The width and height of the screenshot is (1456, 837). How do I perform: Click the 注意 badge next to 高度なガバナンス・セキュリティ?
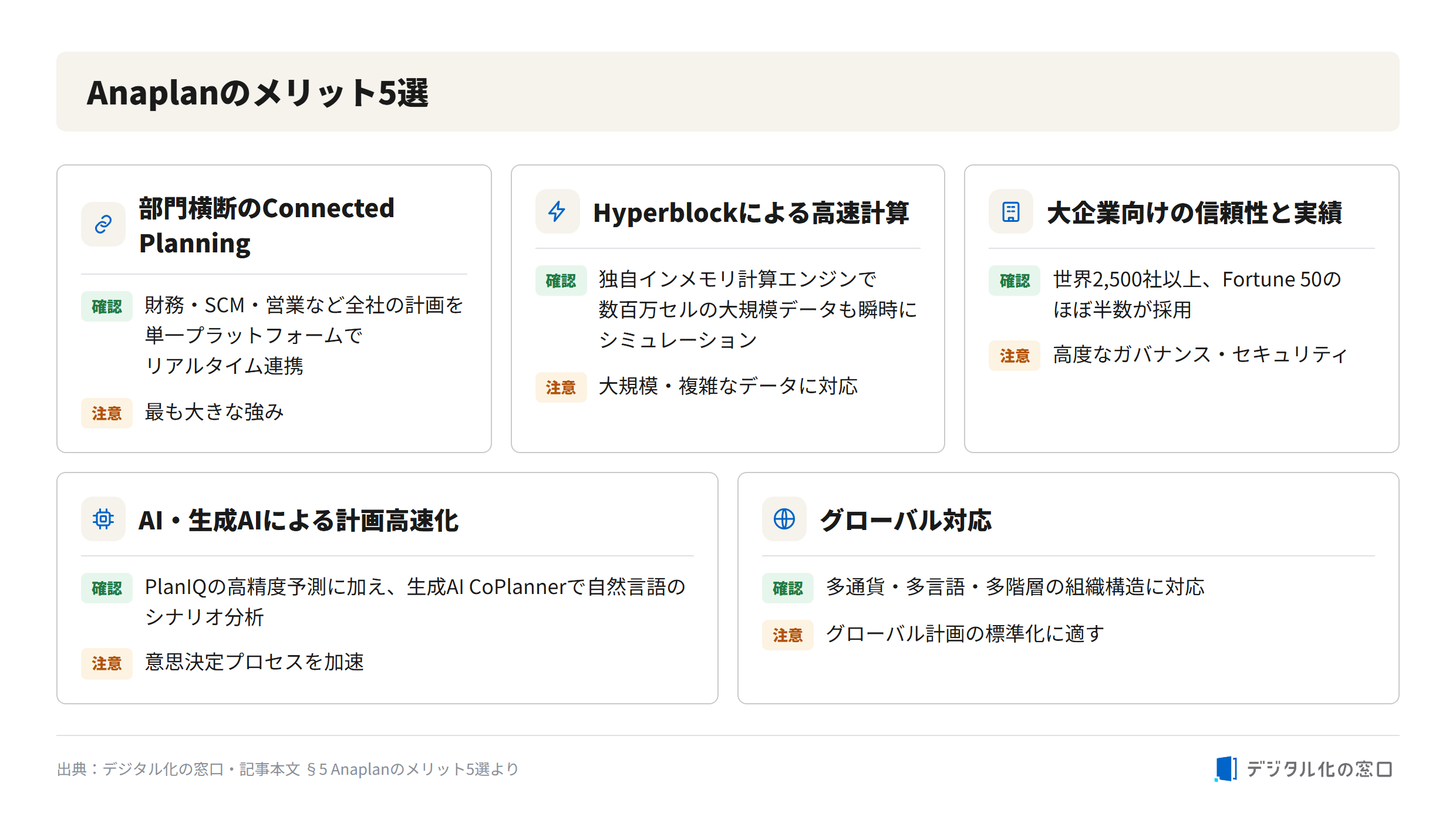point(1014,356)
